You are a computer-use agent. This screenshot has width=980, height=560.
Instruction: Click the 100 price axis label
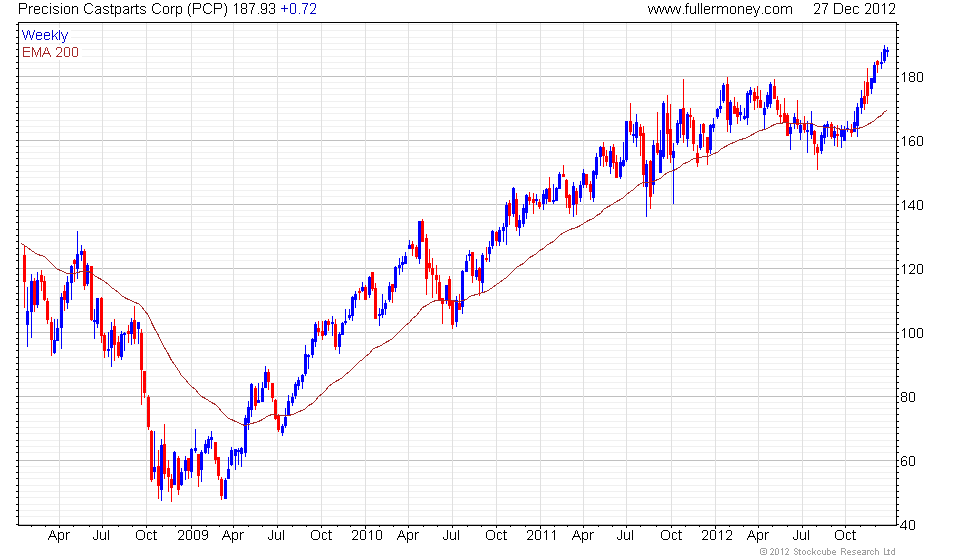click(x=911, y=333)
